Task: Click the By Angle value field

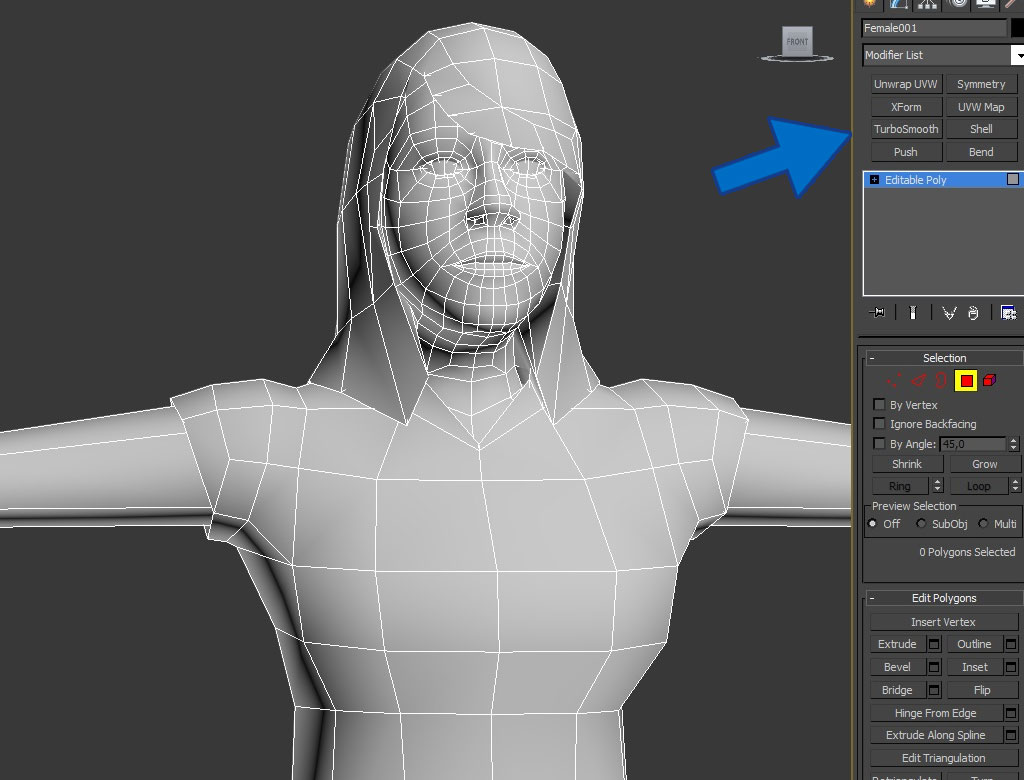Action: pos(973,444)
